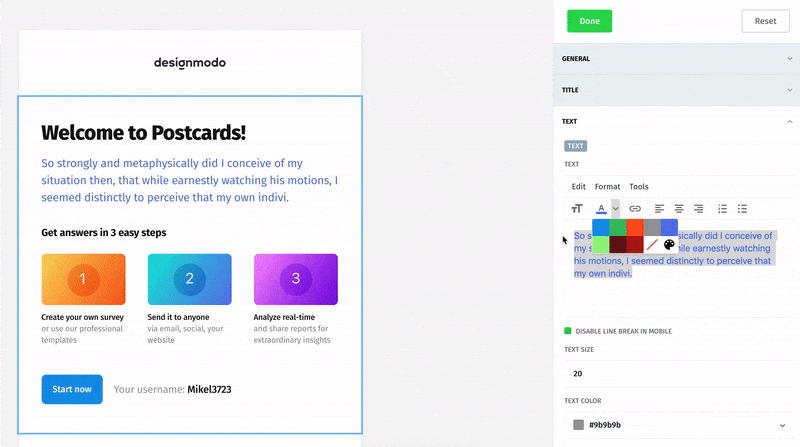Expand the TITLE section
This screenshot has width=800, height=447.
677,90
